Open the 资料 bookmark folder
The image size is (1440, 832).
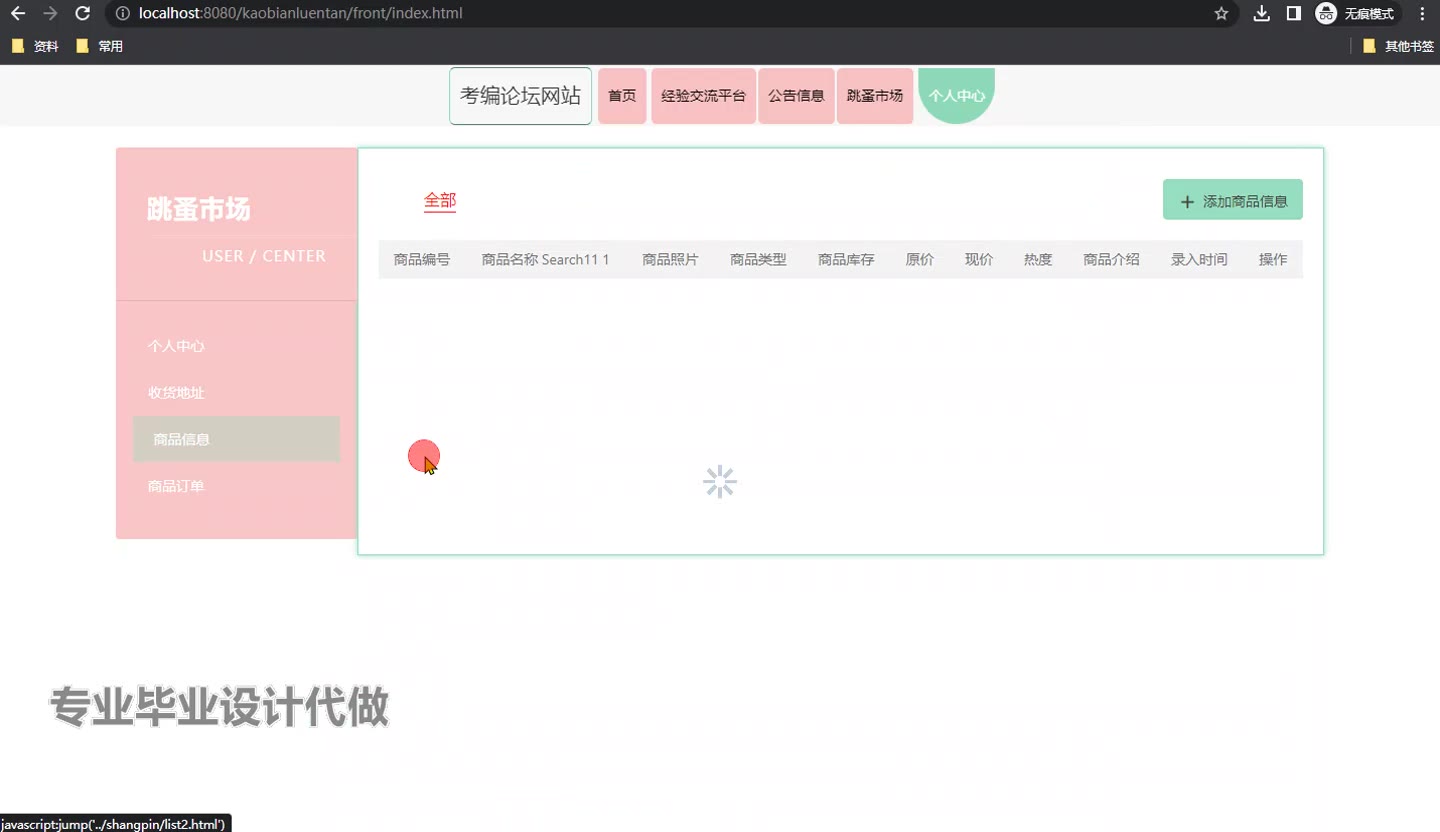click(35, 46)
